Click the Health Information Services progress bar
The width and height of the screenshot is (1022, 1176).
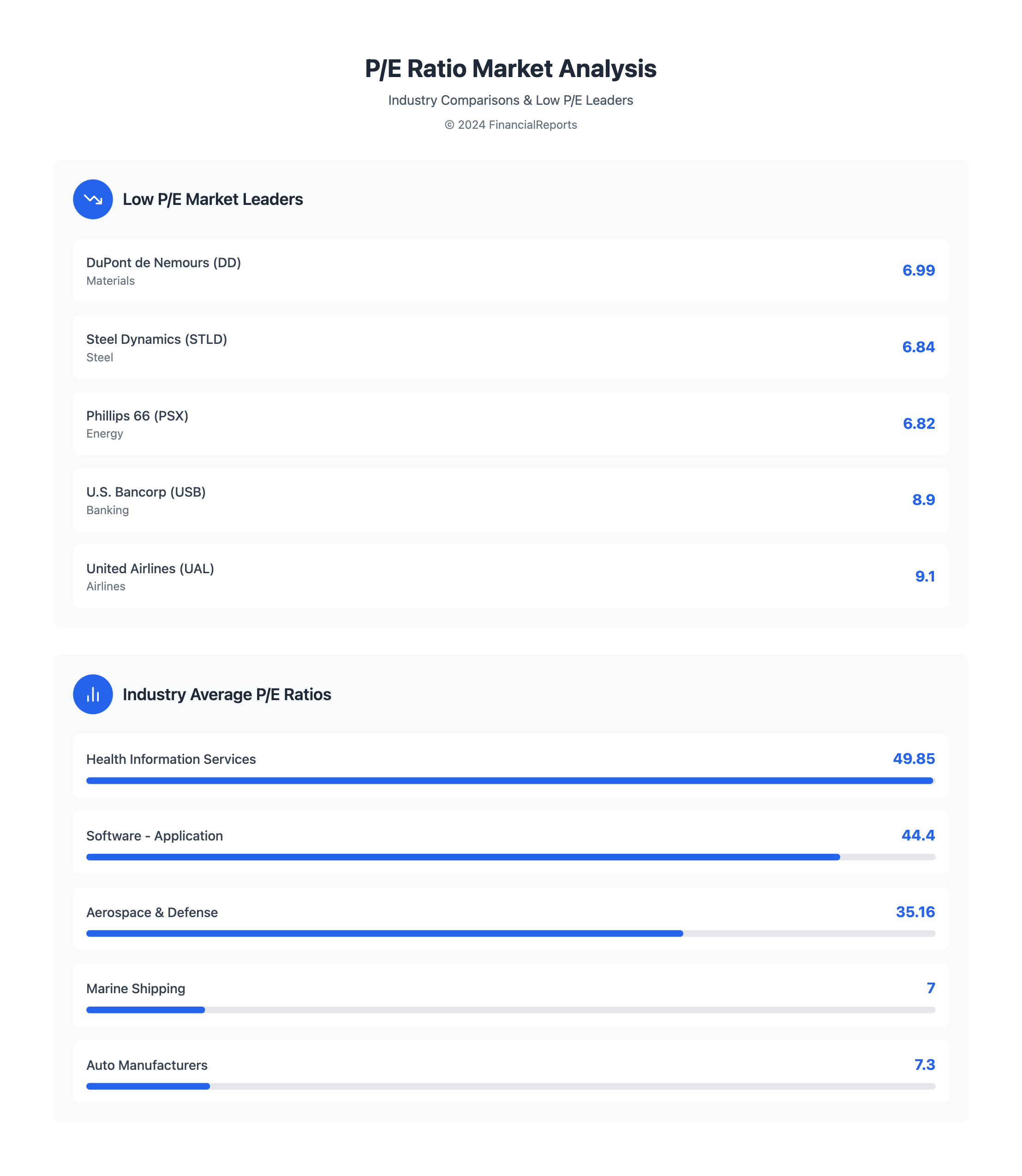(x=510, y=780)
